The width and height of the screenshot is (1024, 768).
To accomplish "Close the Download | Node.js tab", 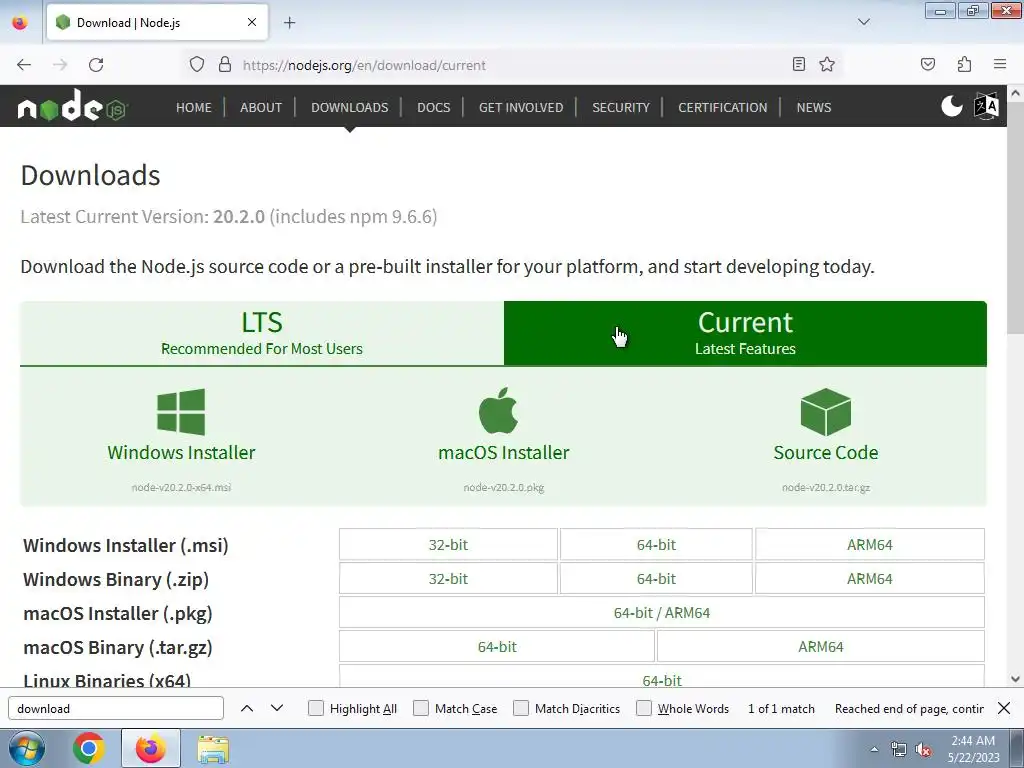I will click(x=251, y=22).
